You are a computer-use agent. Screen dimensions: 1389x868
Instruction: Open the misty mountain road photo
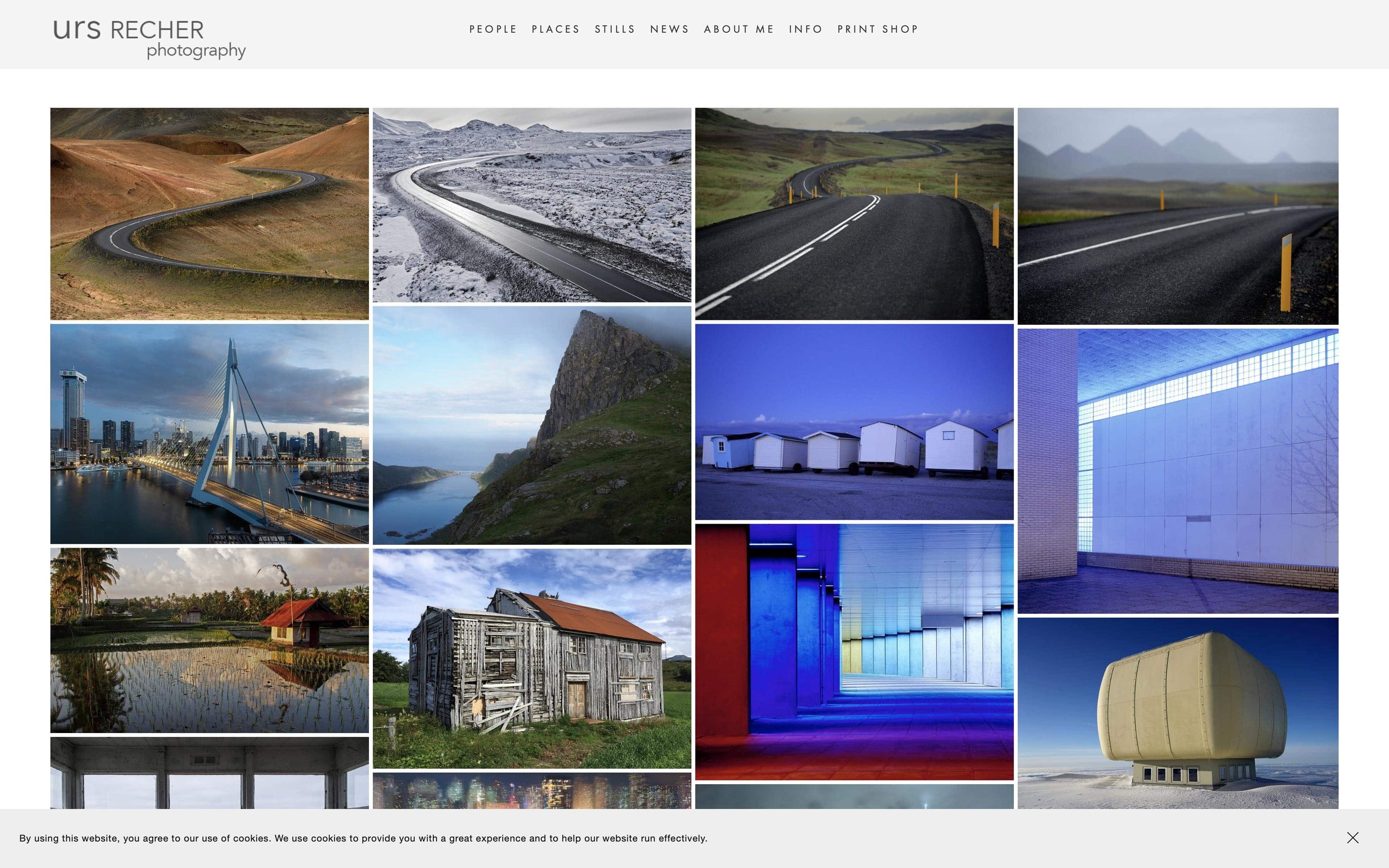1177,216
